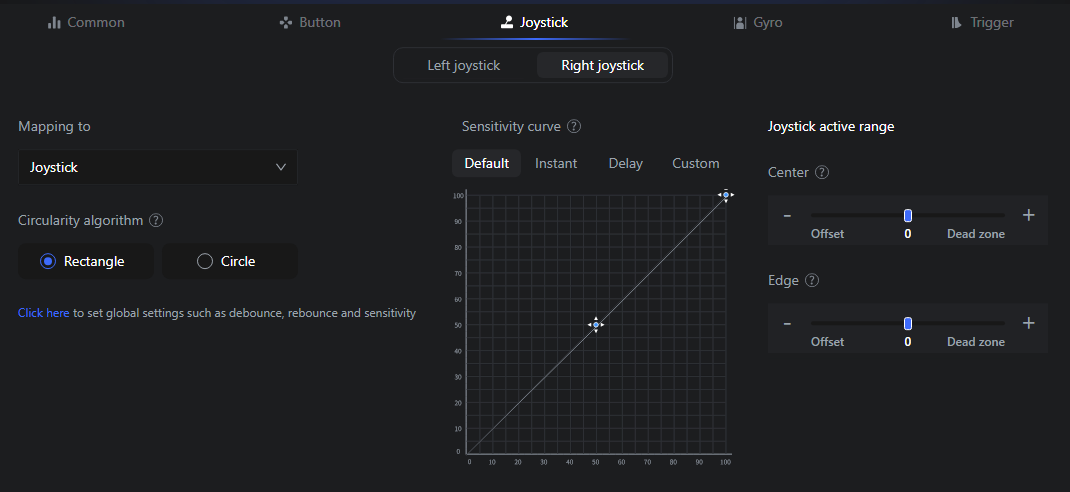Click the minus icon in Edge range
Screen dimensions: 1070x492
pos(787,323)
